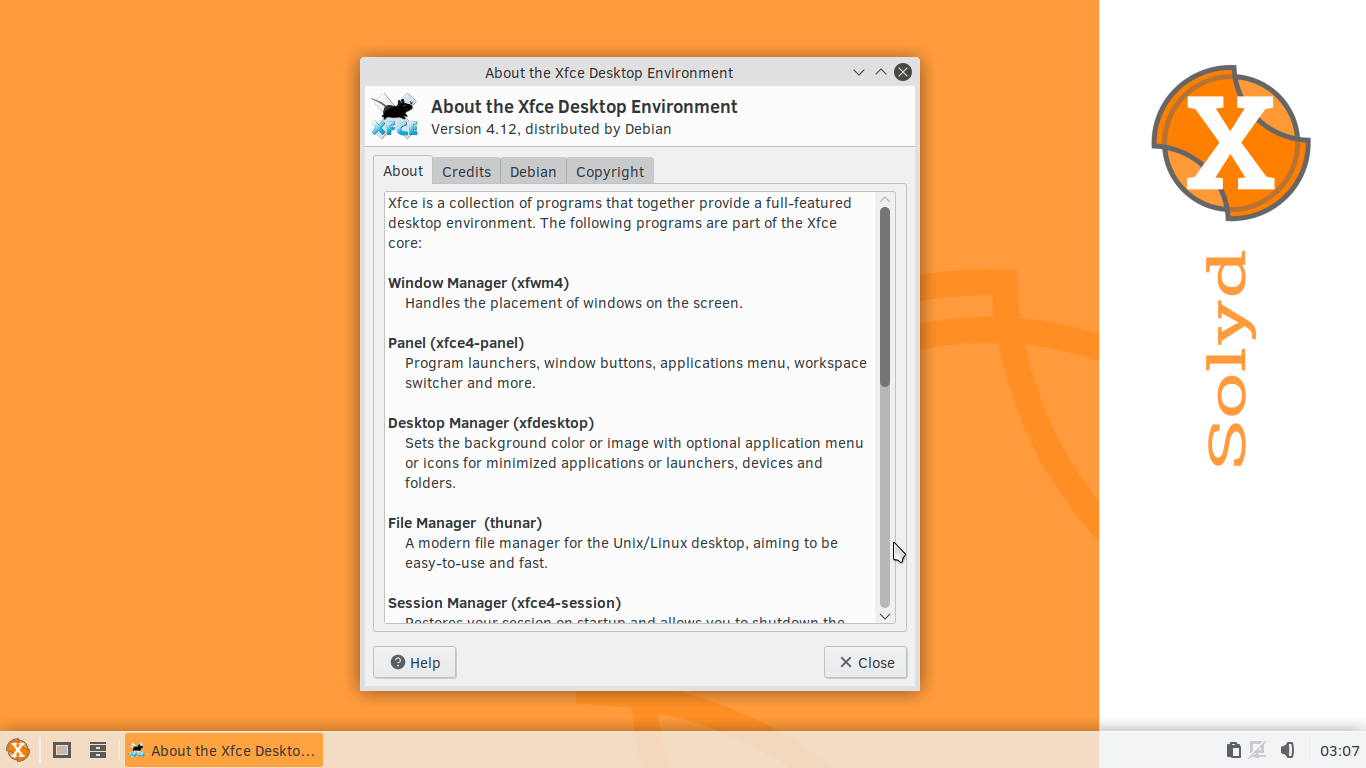Open the Debian tab
The image size is (1366, 768).
click(533, 172)
